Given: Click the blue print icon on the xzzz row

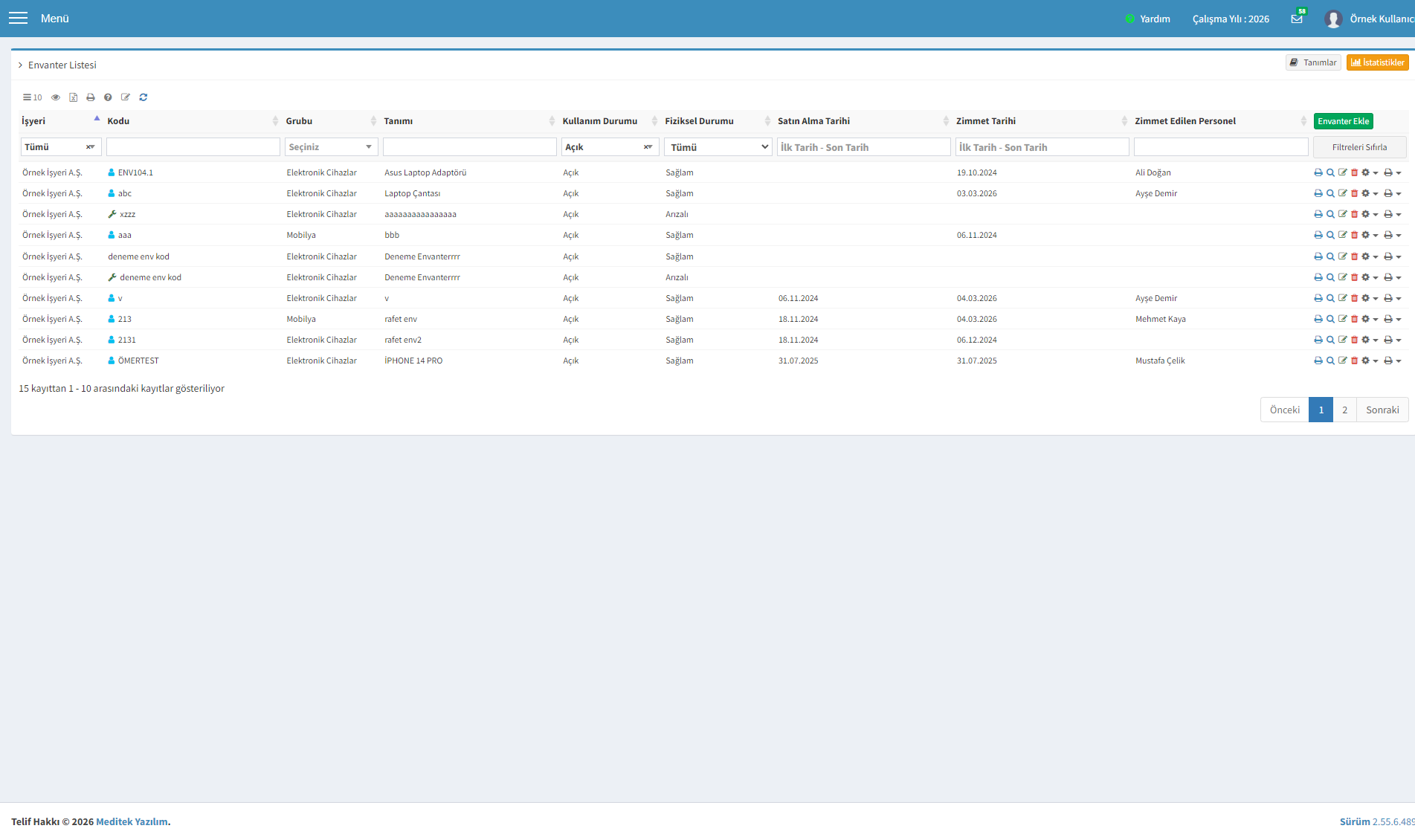Looking at the screenshot, I should (1318, 214).
